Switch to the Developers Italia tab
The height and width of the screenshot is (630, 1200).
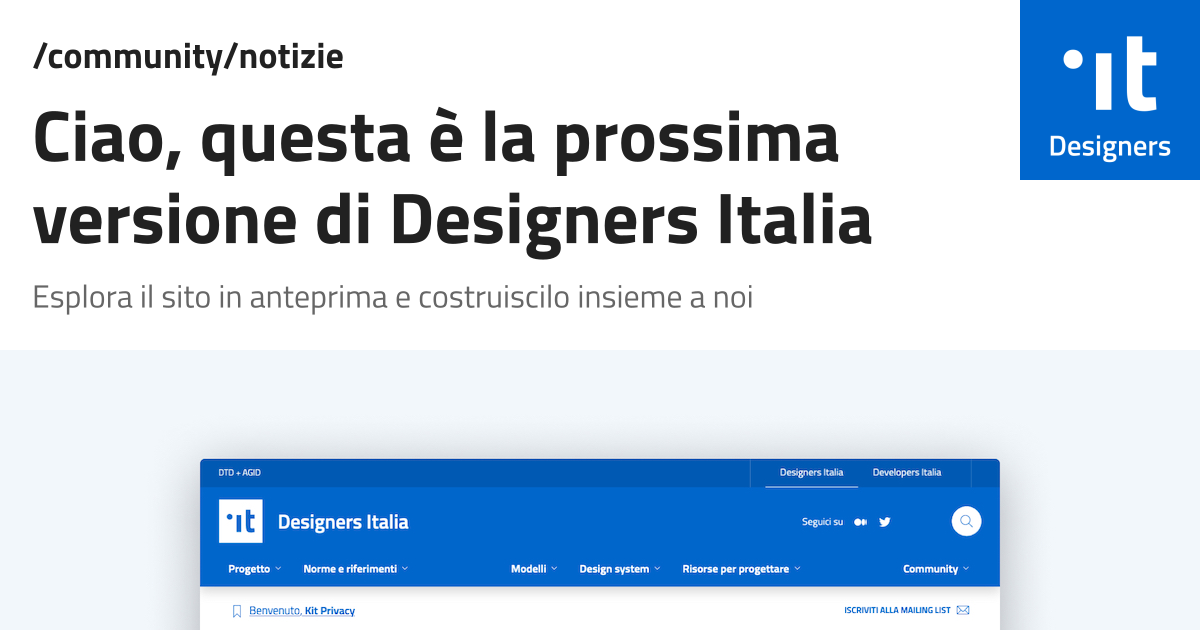(x=906, y=472)
